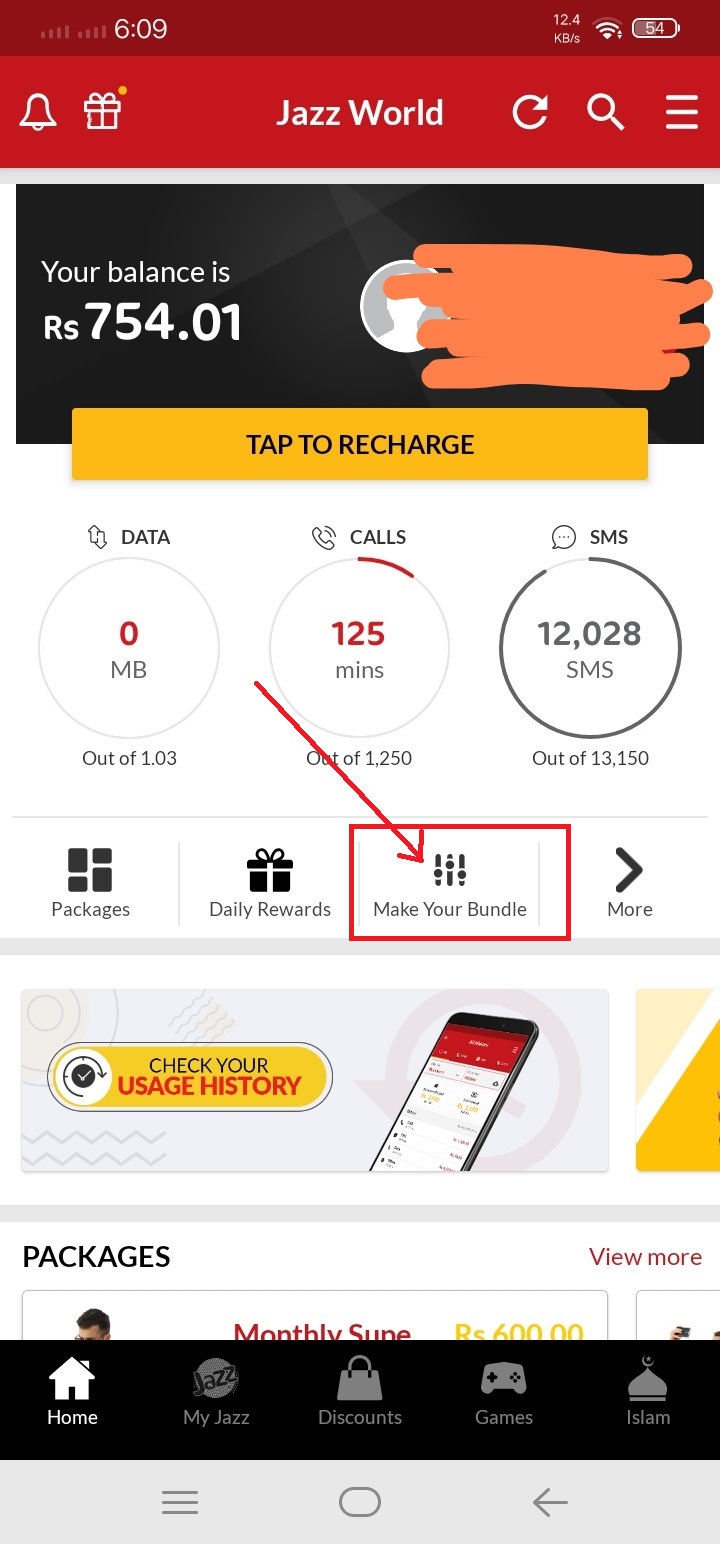Go to the Discounts bag tab
This screenshot has height=1544, width=720.
pos(360,1394)
